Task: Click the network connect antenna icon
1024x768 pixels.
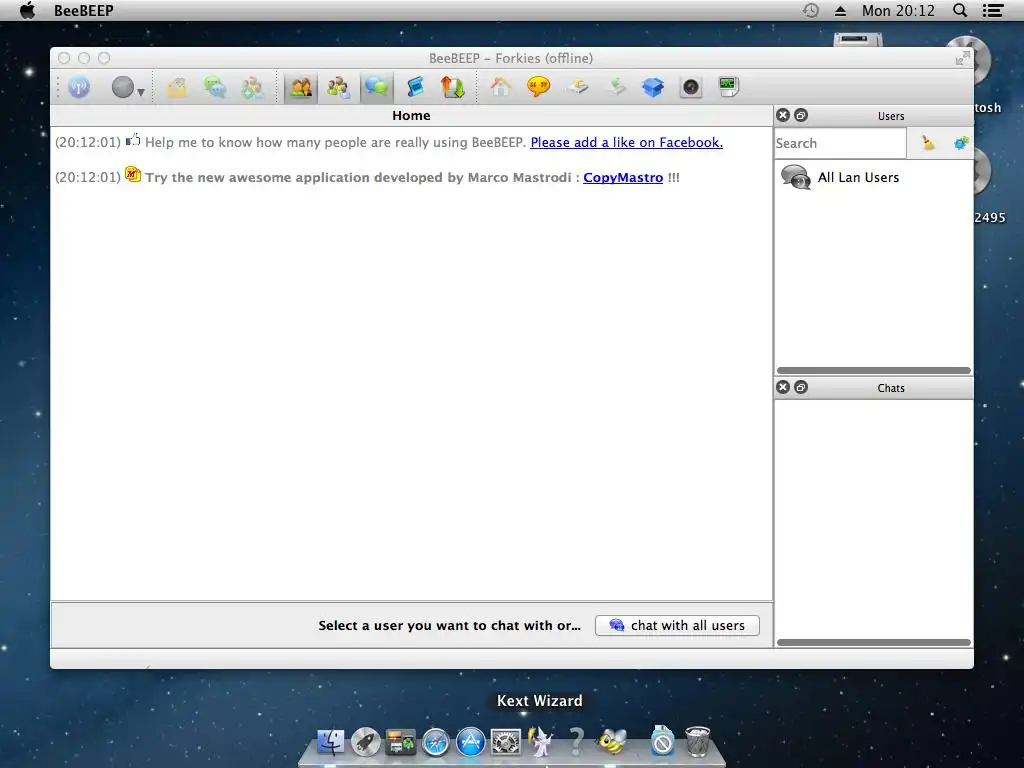Action: coord(79,87)
